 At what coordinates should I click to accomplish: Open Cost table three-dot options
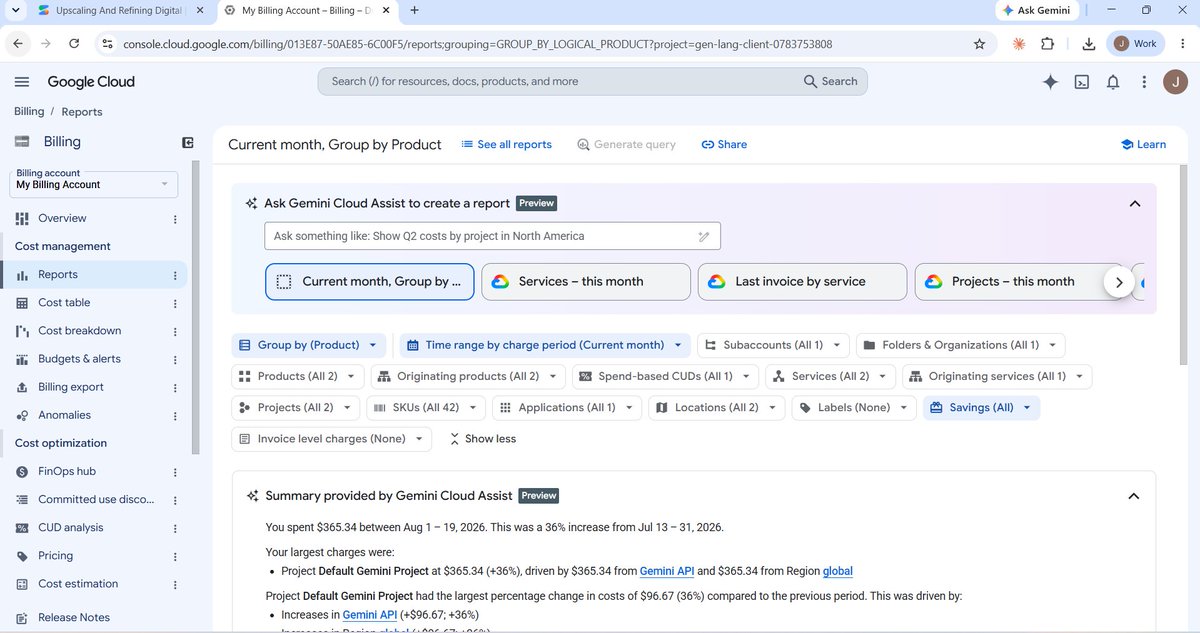pos(175,303)
